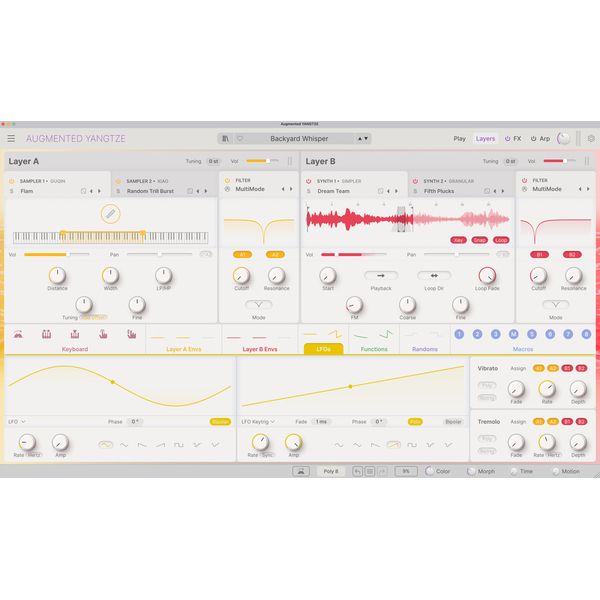Toggle the Arp power switch

[533, 139]
